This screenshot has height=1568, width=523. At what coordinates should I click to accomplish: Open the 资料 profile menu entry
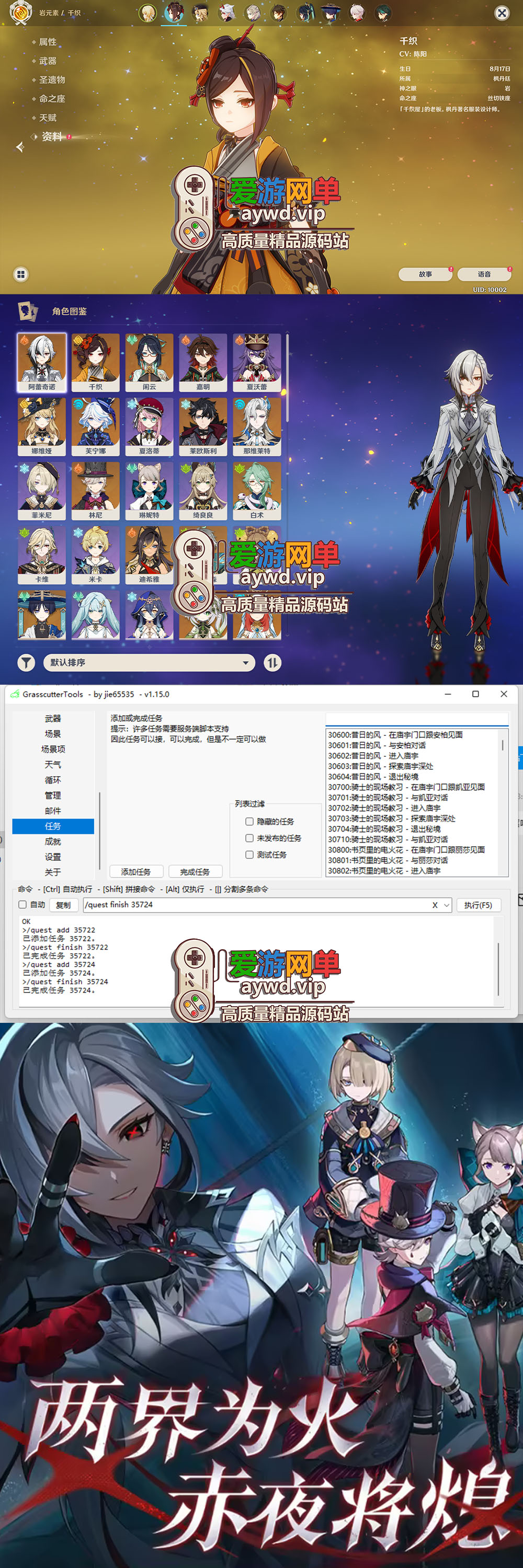[52, 136]
